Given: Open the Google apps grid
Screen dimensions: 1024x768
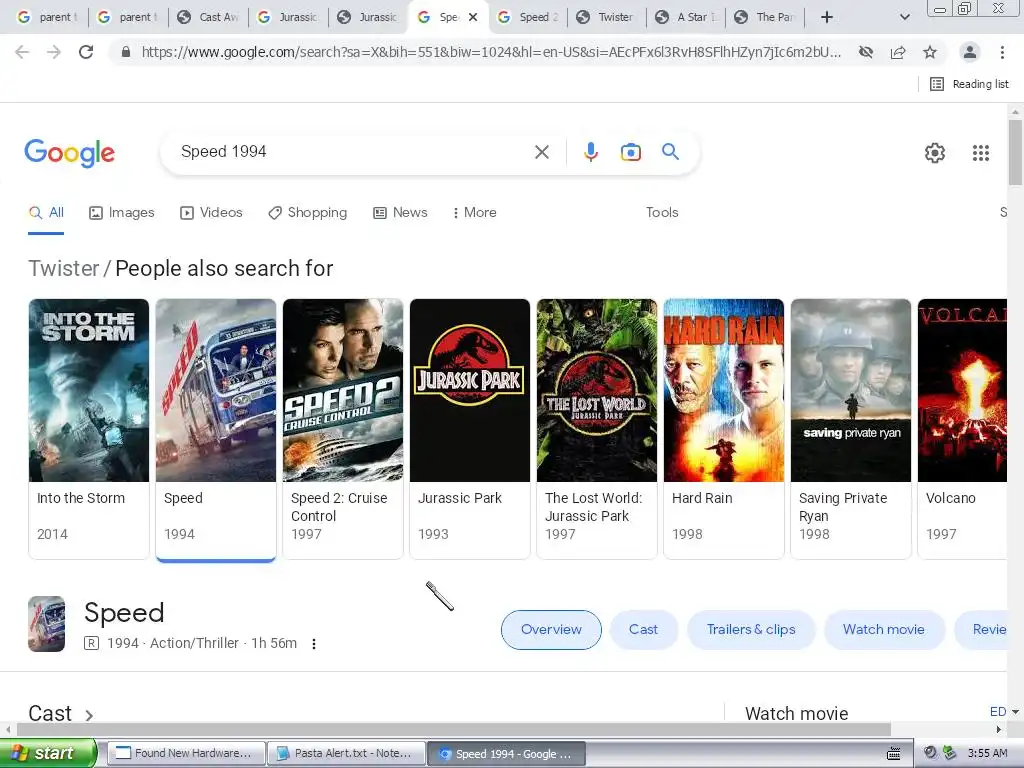Looking at the screenshot, I should tap(980, 153).
